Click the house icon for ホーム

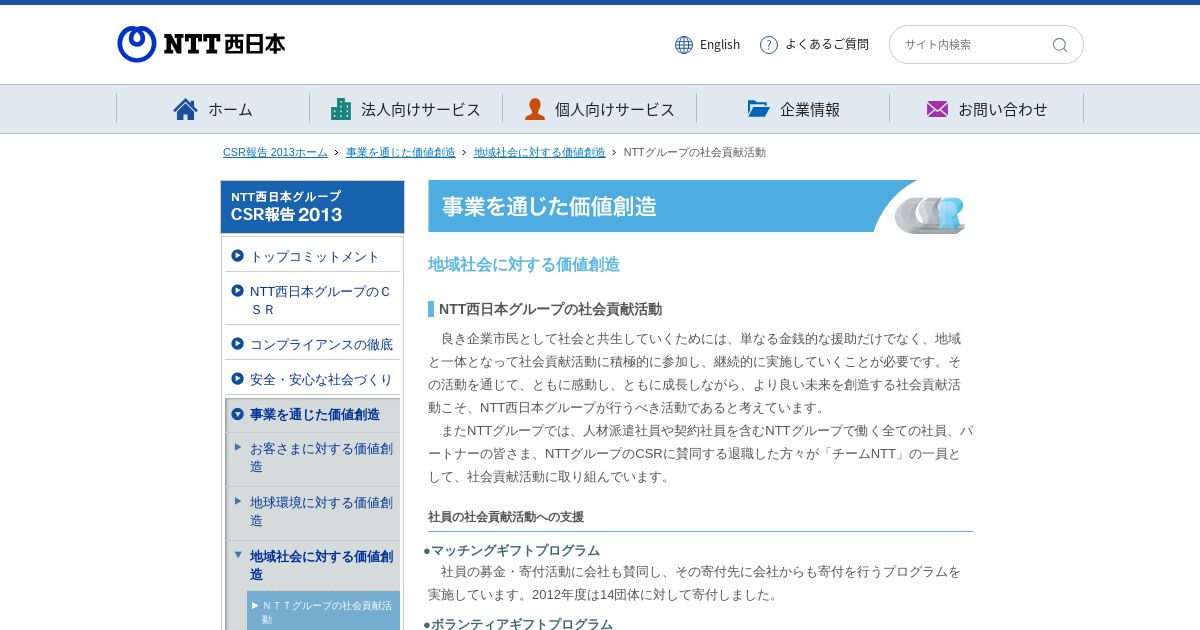click(x=185, y=109)
